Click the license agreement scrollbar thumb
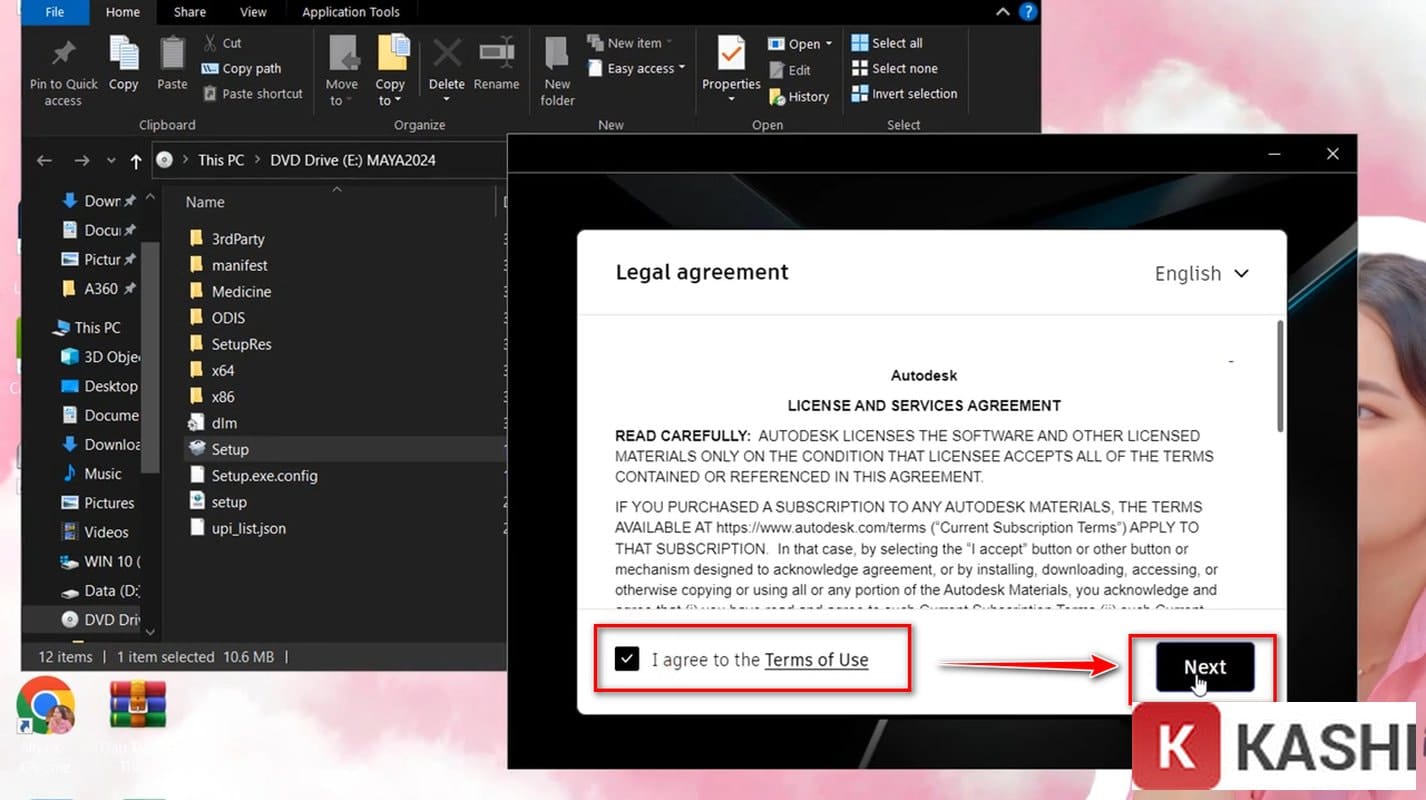 tap(1279, 375)
